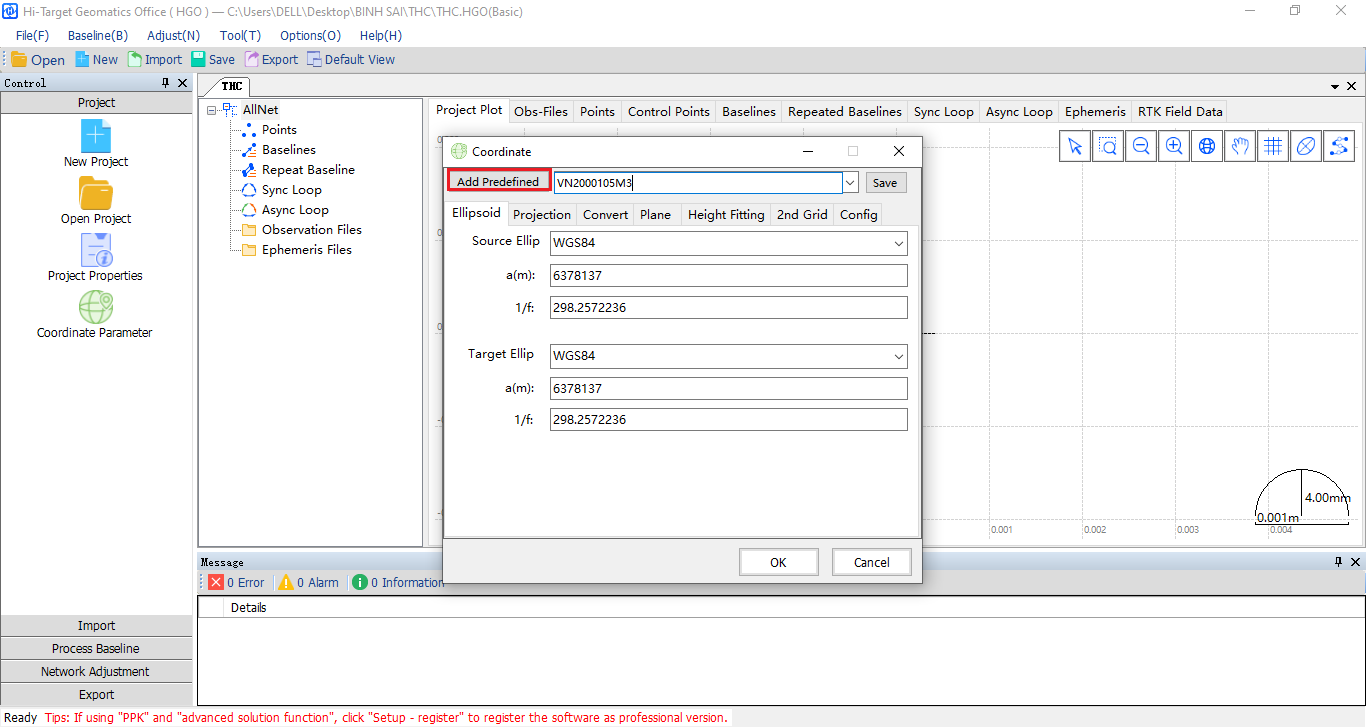Open the Target Ellip dropdown

tap(898, 356)
